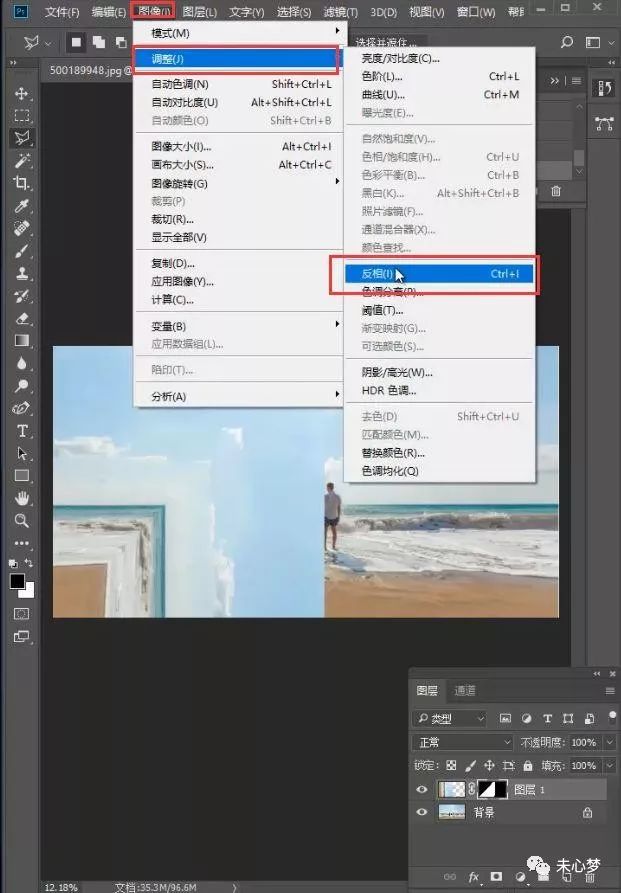
Task: Hide 图层 1 with its eye icon
Action: pyautogui.click(x=422, y=789)
